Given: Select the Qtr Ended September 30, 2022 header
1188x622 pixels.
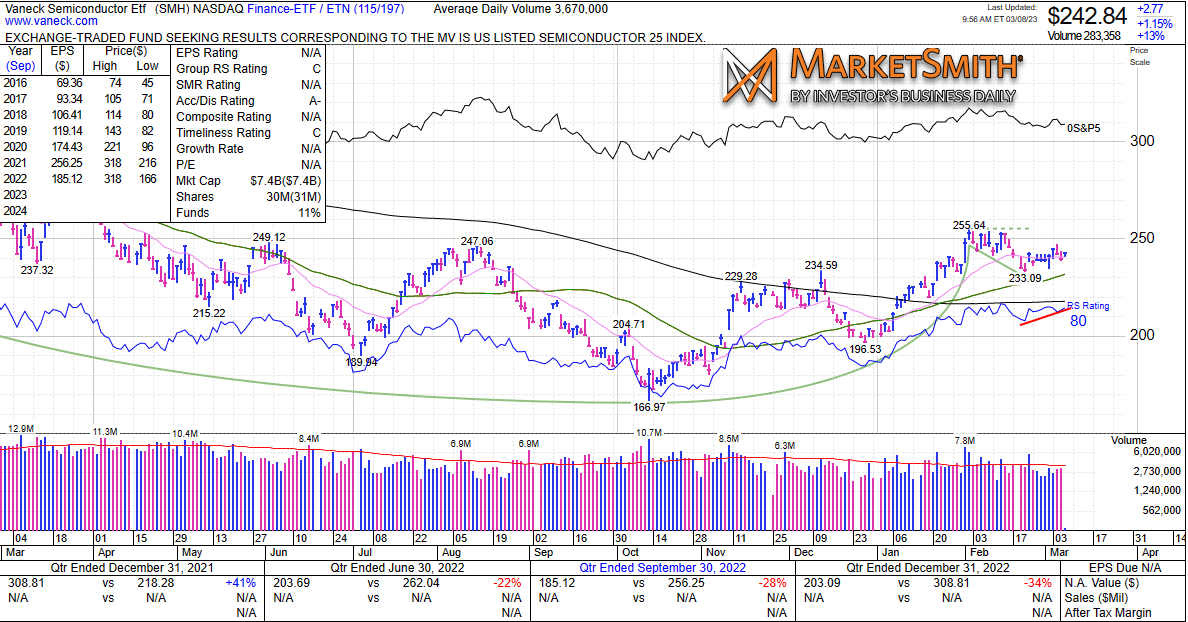Looking at the screenshot, I should pyautogui.click(x=663, y=567).
